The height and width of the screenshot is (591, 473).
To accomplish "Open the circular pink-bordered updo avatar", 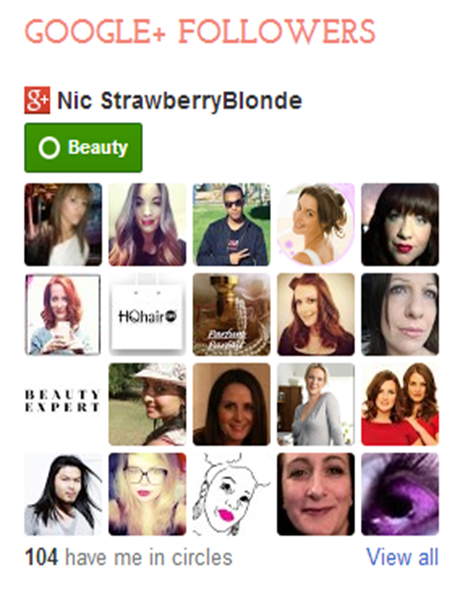I will coord(316,225).
